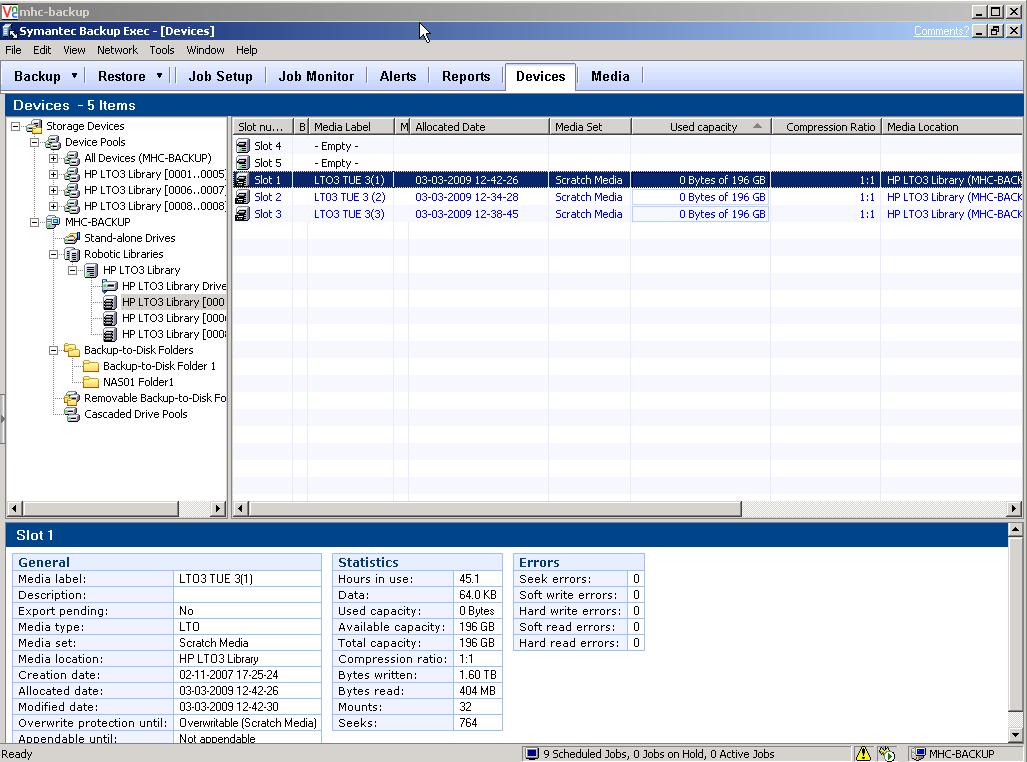Viewport: 1027px width, 762px height.
Task: Collapse the Backup-to-Disk Folders node
Action: [54, 350]
